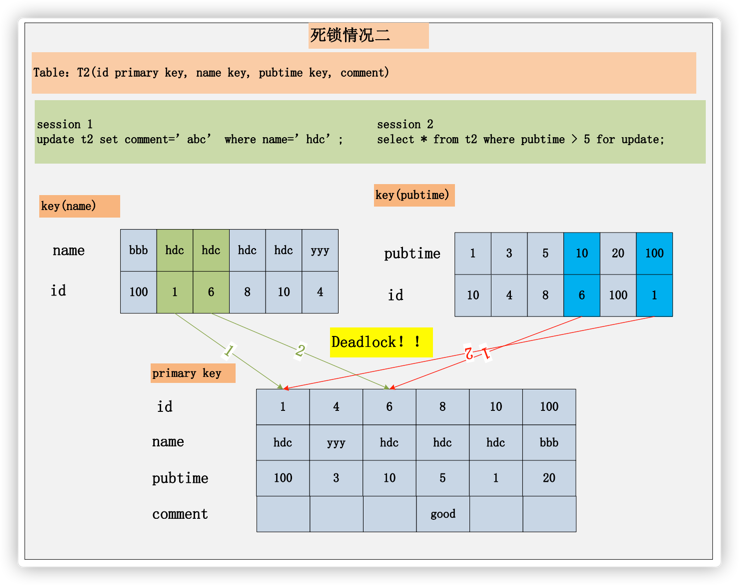Select the session 2 select statement text
The width and height of the screenshot is (739, 585).
pos(520,139)
